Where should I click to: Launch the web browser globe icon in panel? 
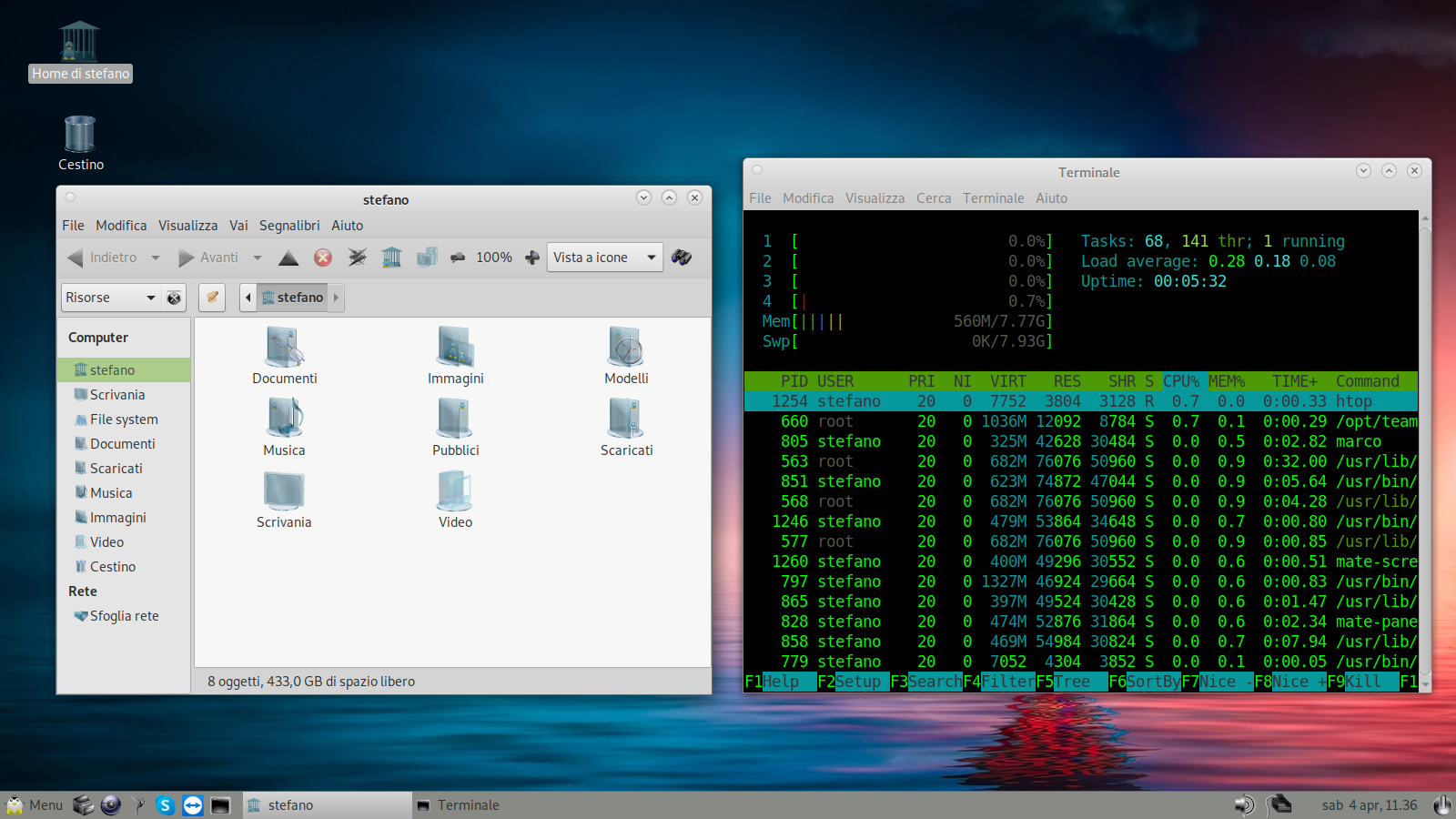(x=111, y=805)
